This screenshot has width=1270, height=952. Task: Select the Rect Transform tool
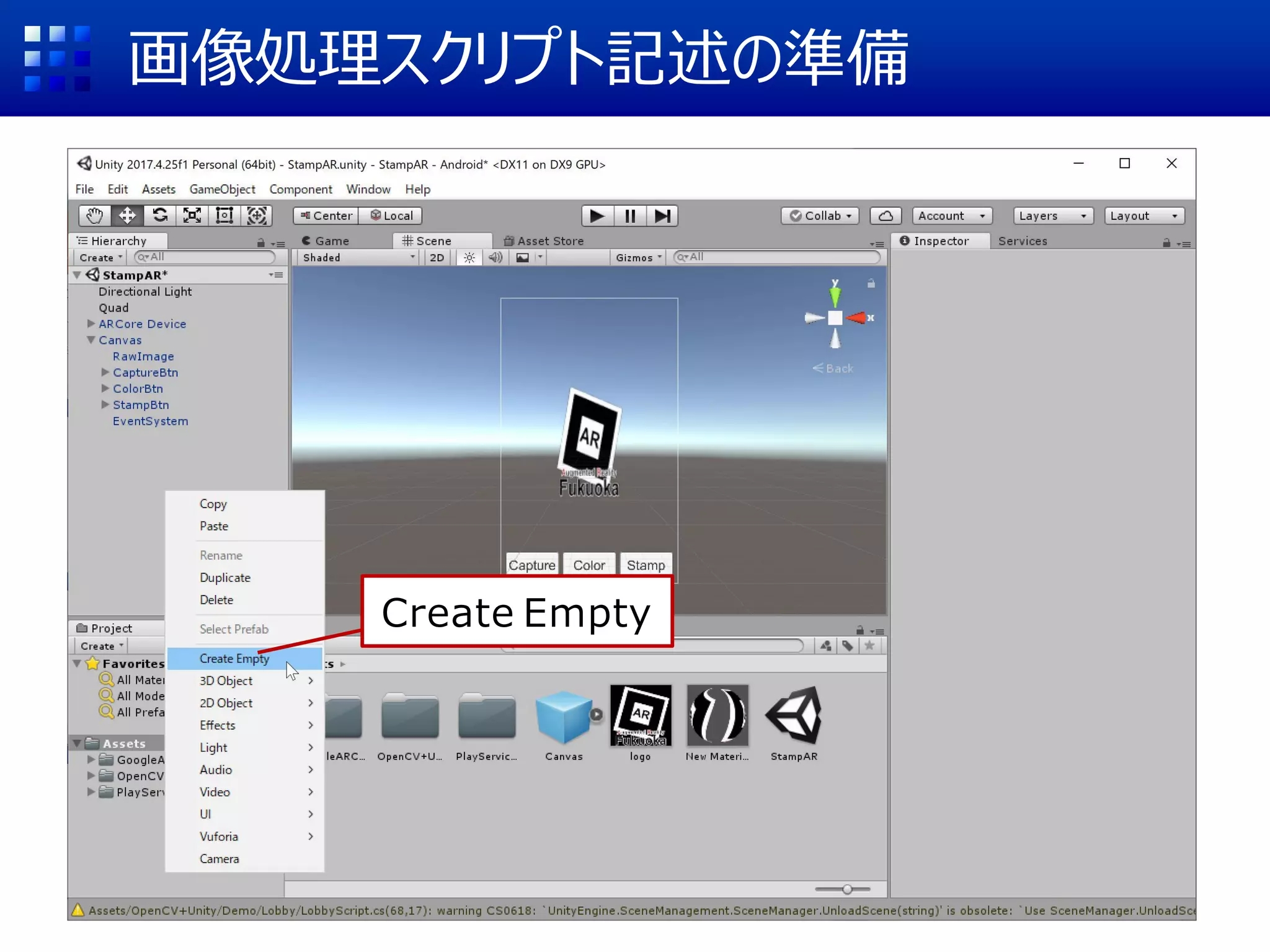(224, 216)
